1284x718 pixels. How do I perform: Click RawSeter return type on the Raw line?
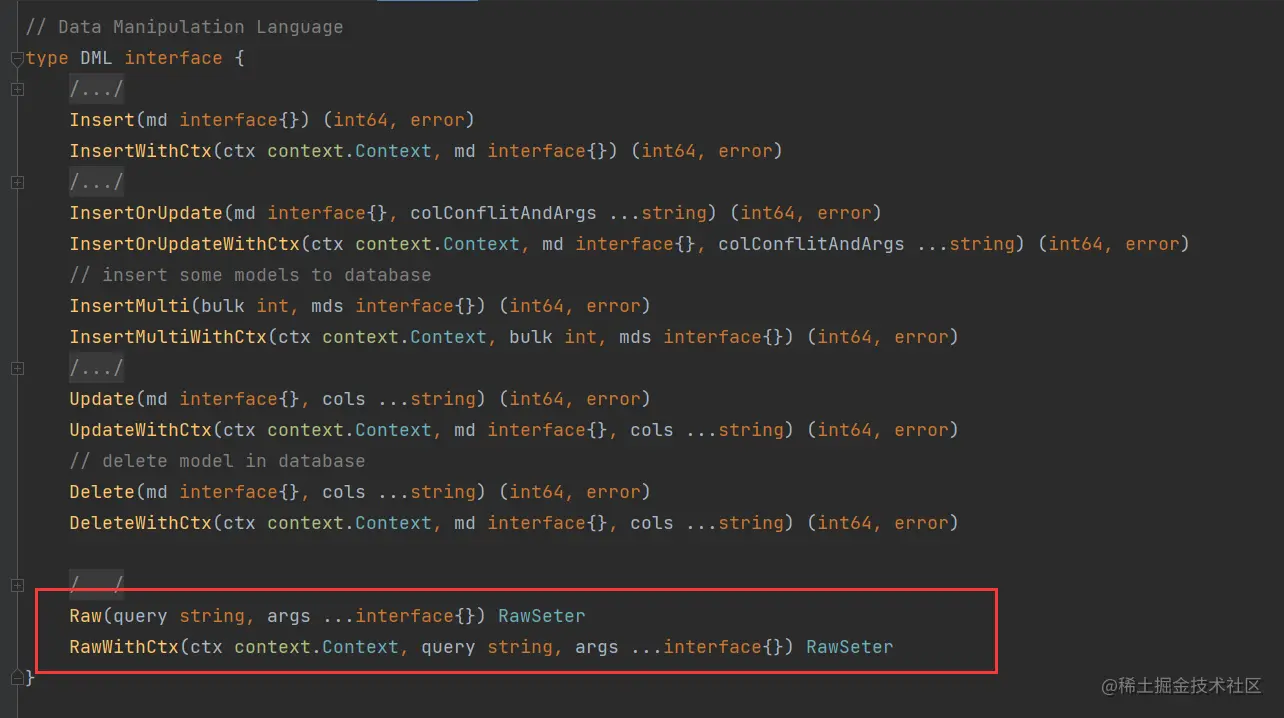pos(542,616)
